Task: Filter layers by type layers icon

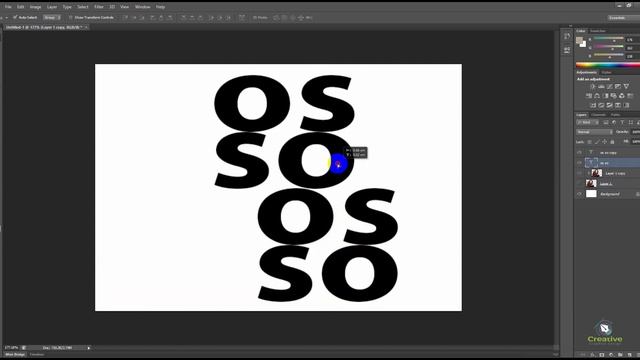Action: click(622, 122)
